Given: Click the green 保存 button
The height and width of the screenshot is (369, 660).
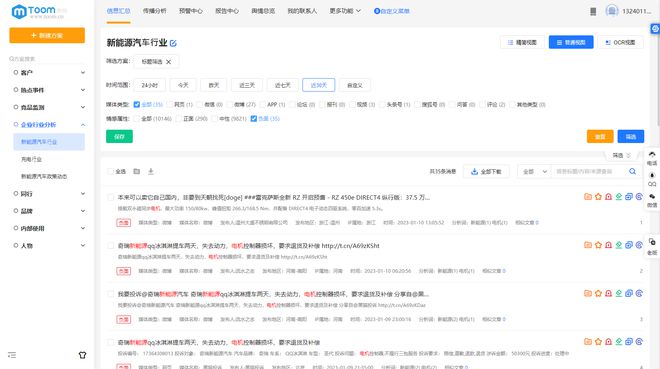Looking at the screenshot, I should [x=119, y=136].
